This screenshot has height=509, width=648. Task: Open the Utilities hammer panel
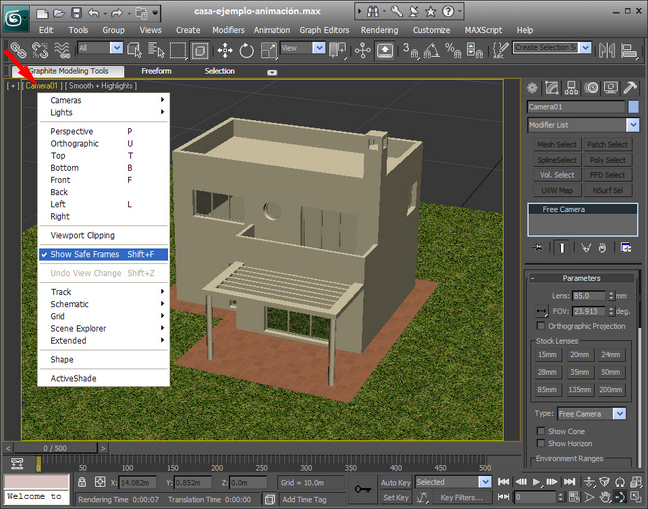click(x=632, y=88)
